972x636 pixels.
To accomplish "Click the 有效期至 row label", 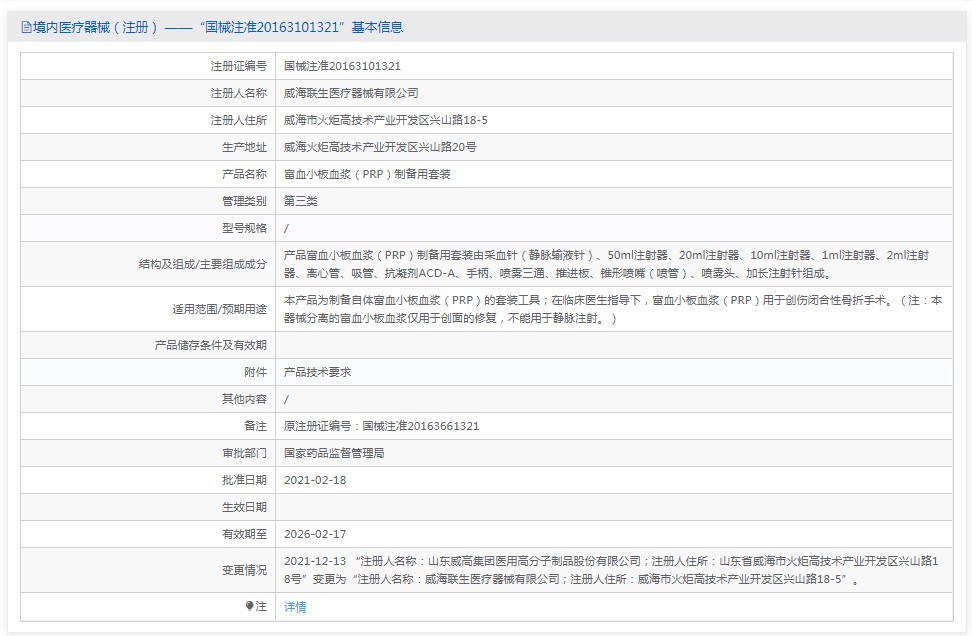I will [244, 534].
